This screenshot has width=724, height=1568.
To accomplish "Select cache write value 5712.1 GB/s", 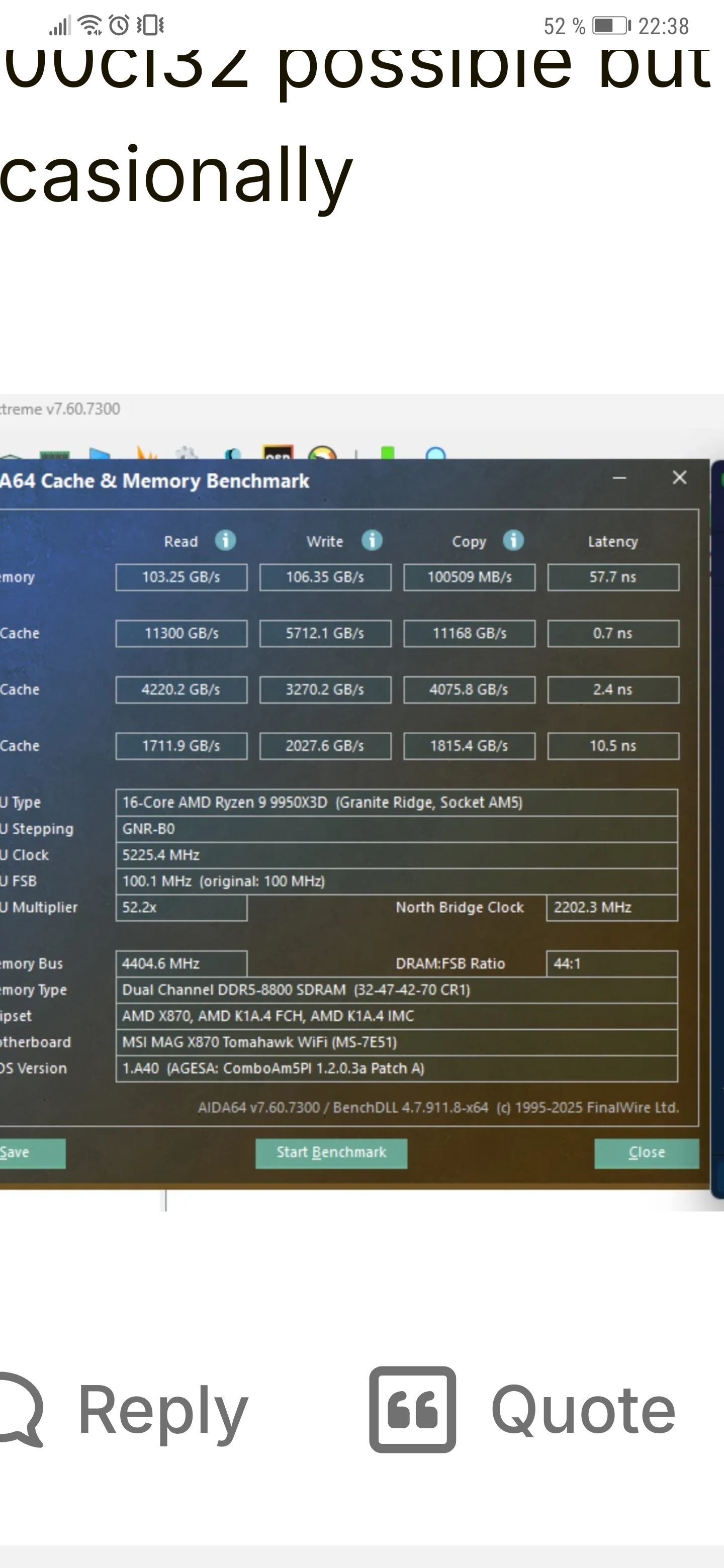I will (325, 633).
